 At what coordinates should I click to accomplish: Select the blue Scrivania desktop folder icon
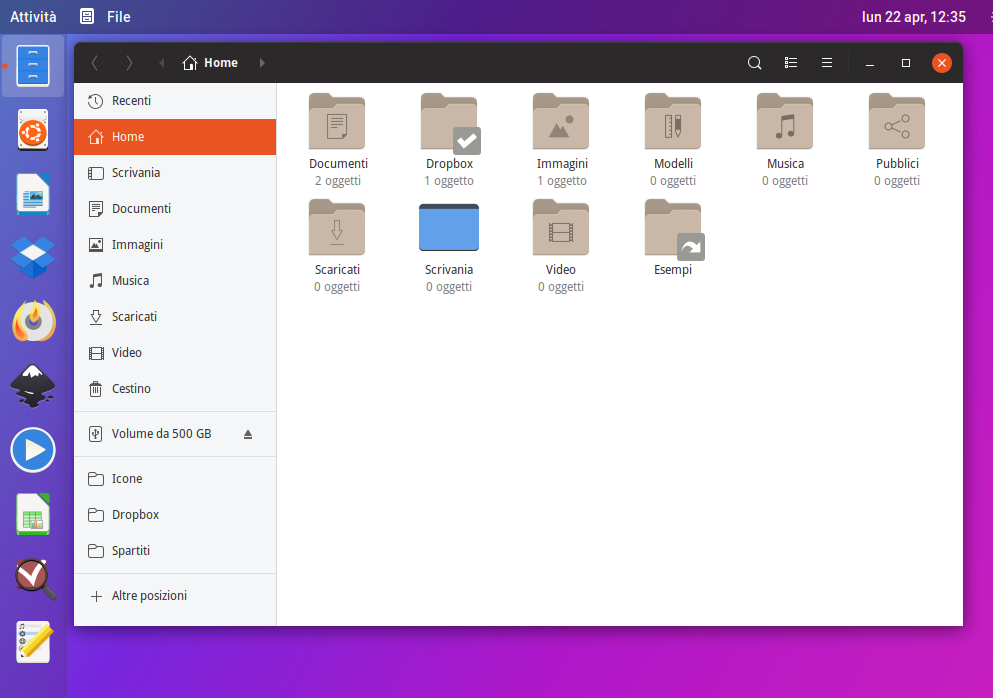click(x=449, y=227)
